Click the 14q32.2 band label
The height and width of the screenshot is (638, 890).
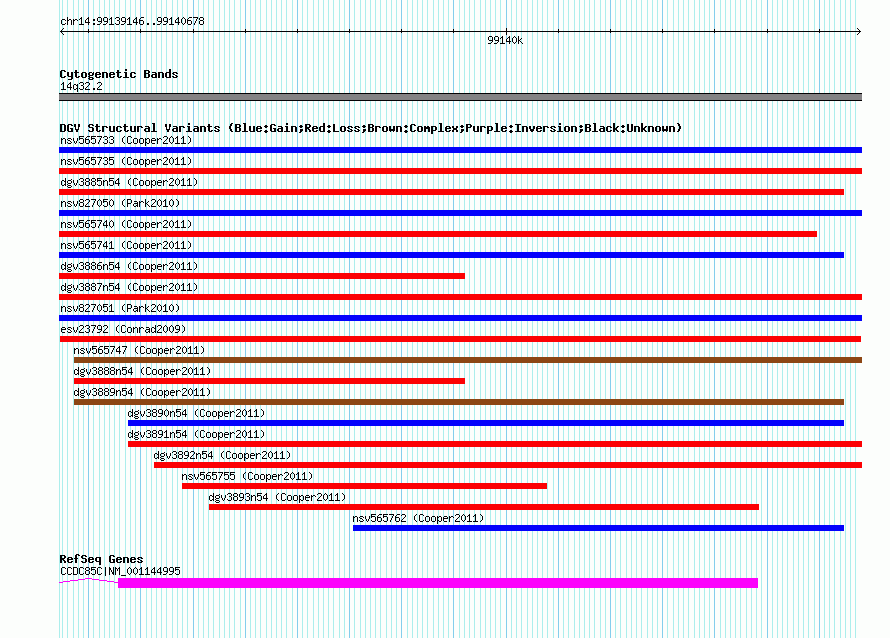81,86
